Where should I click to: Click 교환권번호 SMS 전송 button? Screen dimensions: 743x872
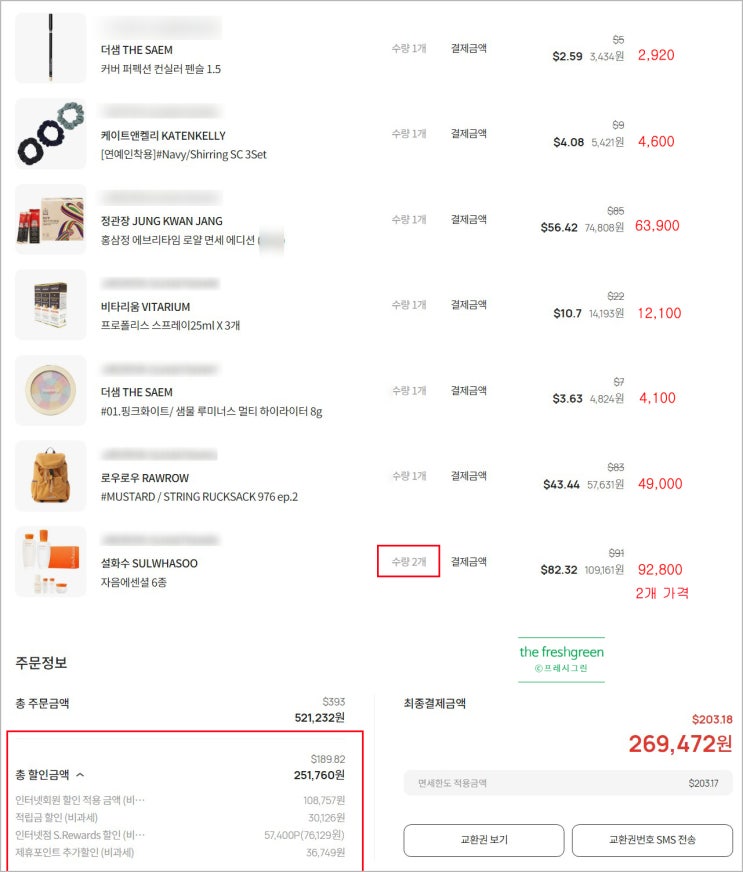click(652, 840)
